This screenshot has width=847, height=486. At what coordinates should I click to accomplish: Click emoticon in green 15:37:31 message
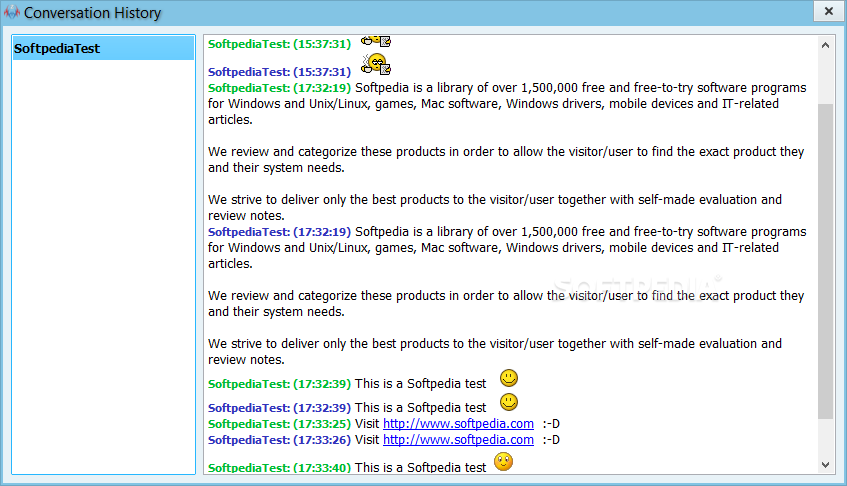coord(376,41)
